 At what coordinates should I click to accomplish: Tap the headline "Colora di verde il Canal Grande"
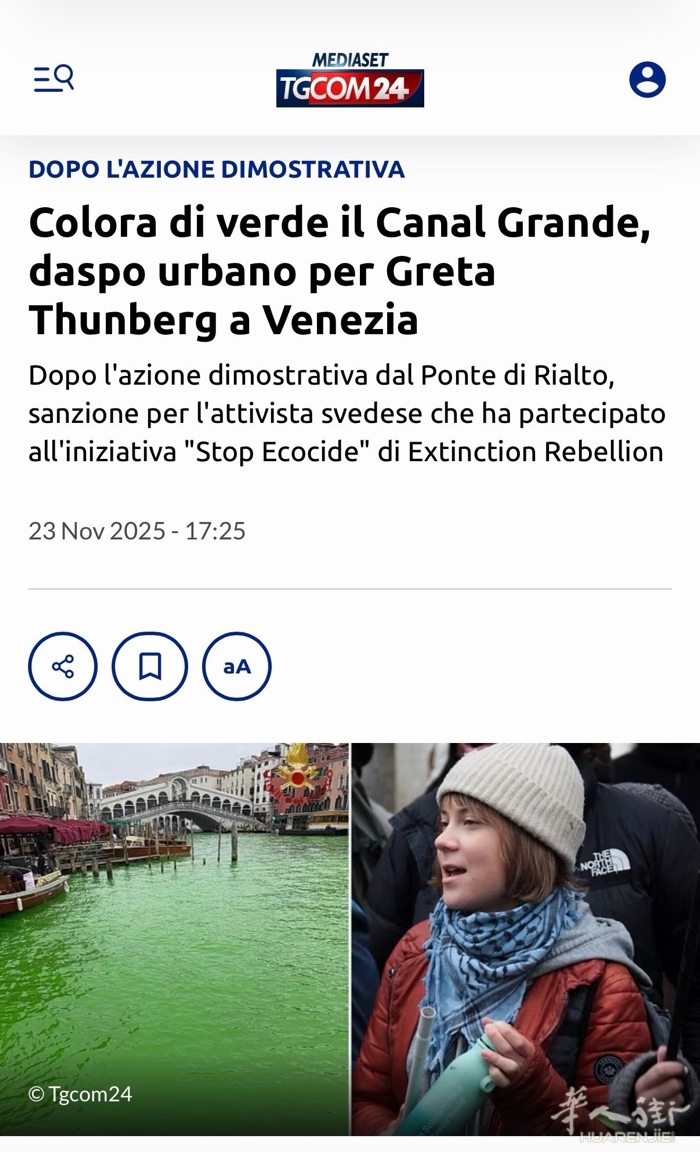point(340,222)
